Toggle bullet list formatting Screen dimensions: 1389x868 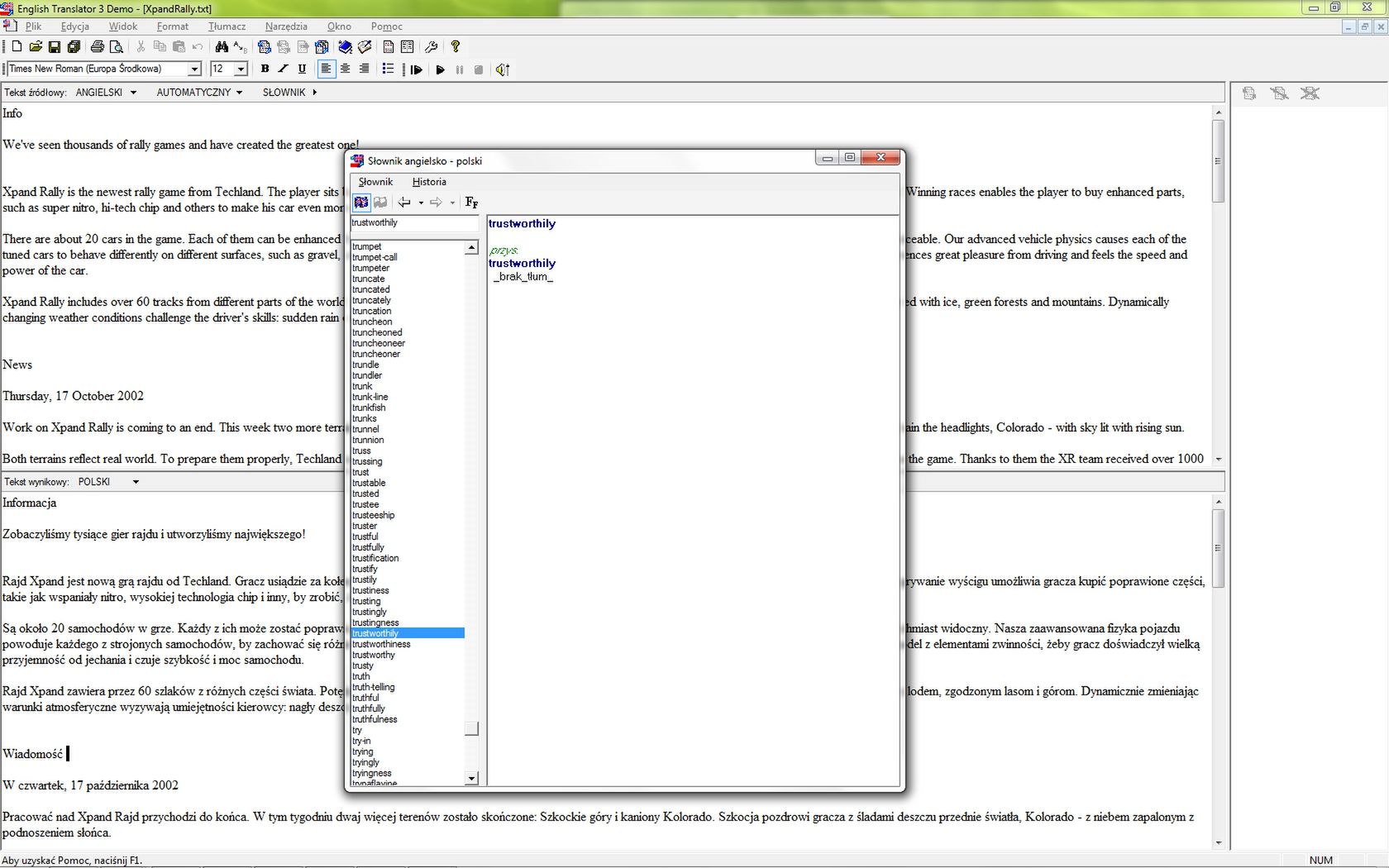[388, 69]
